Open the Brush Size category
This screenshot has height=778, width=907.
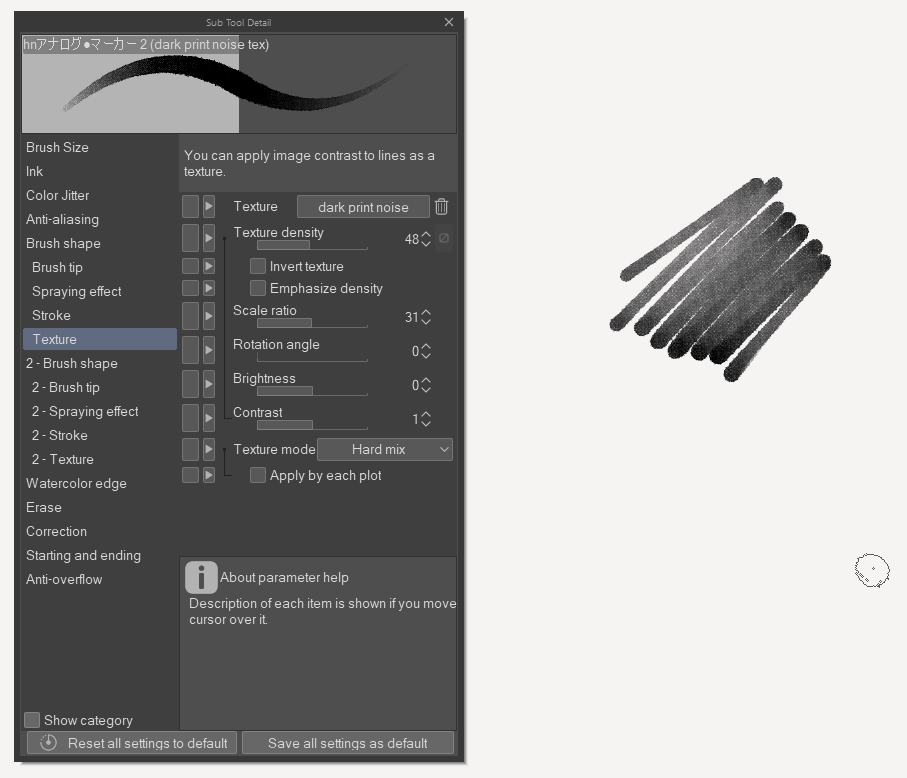pyautogui.click(x=99, y=148)
